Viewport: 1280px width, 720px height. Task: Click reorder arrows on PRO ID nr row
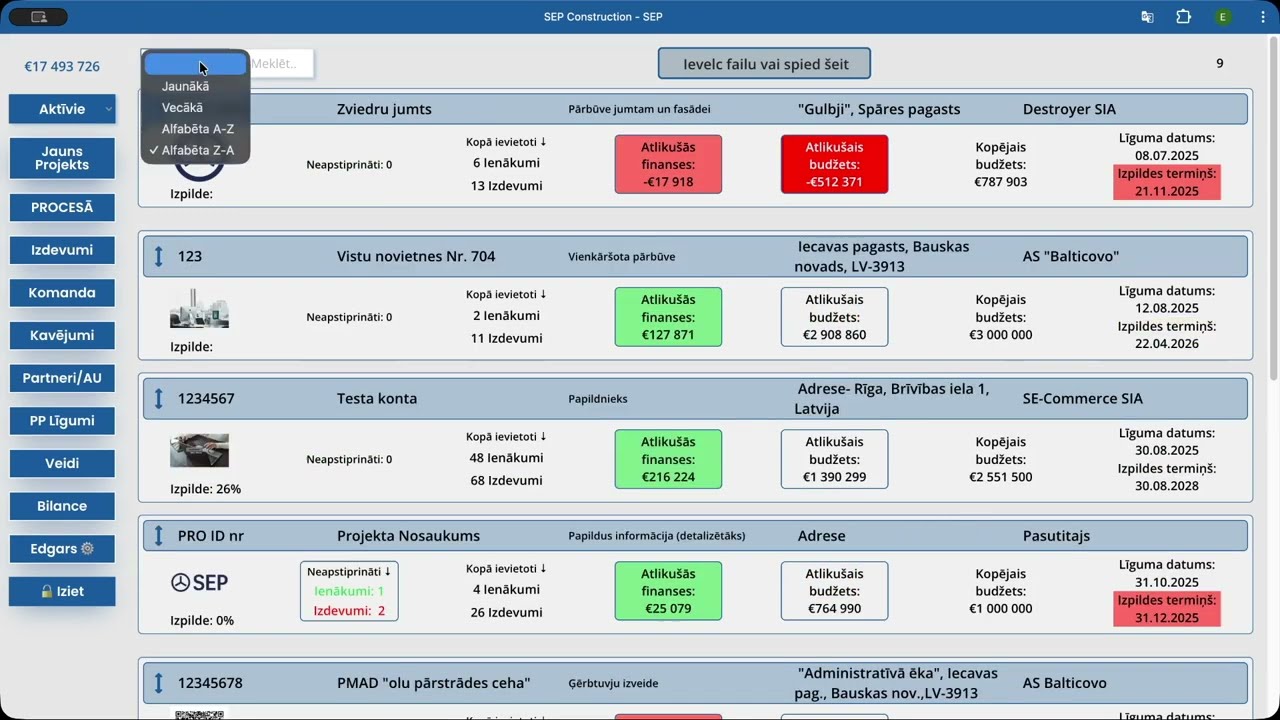click(158, 535)
